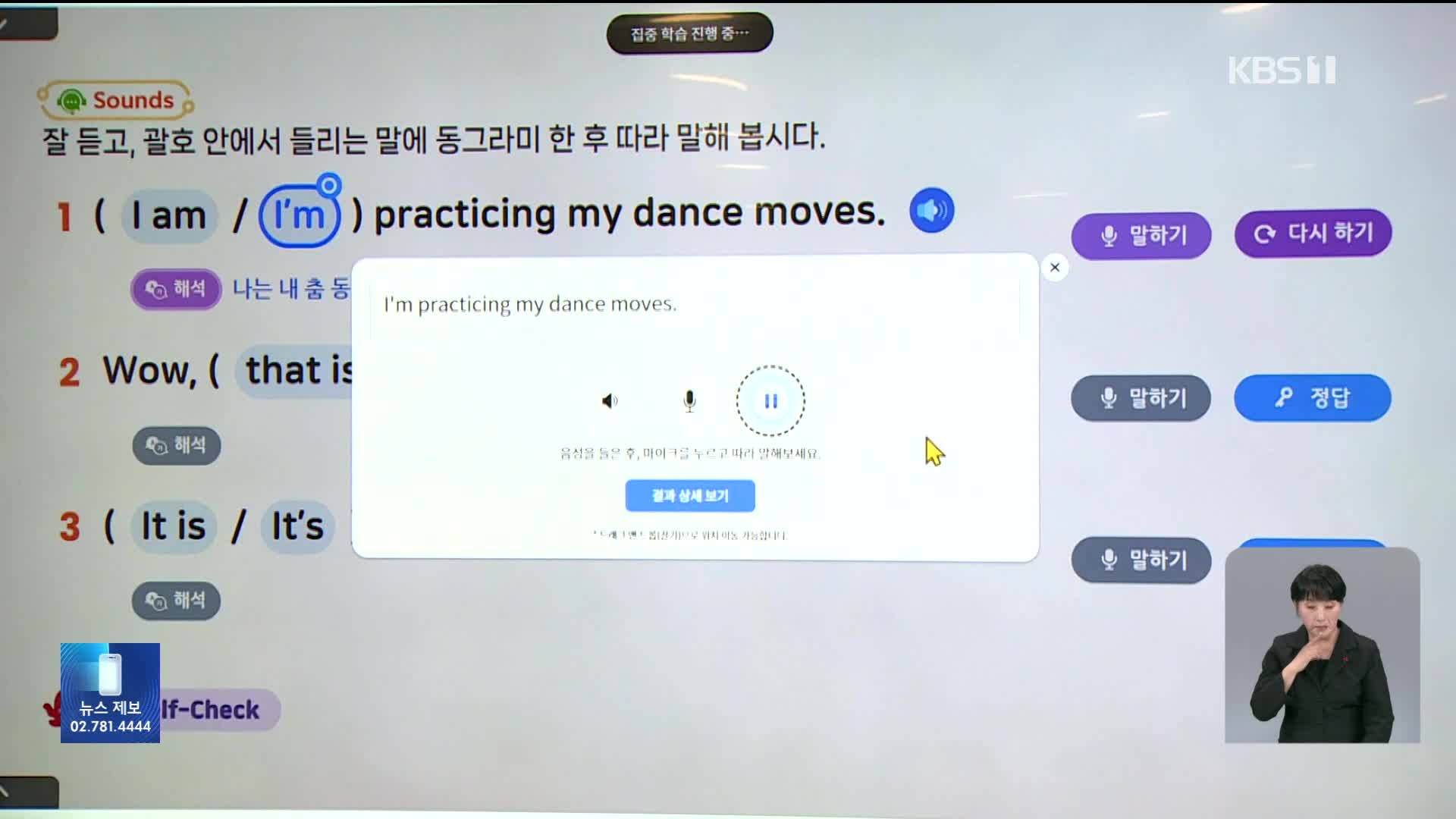Click the KBS news tip icon bottom left
This screenshot has height=819, width=1456.
click(109, 689)
